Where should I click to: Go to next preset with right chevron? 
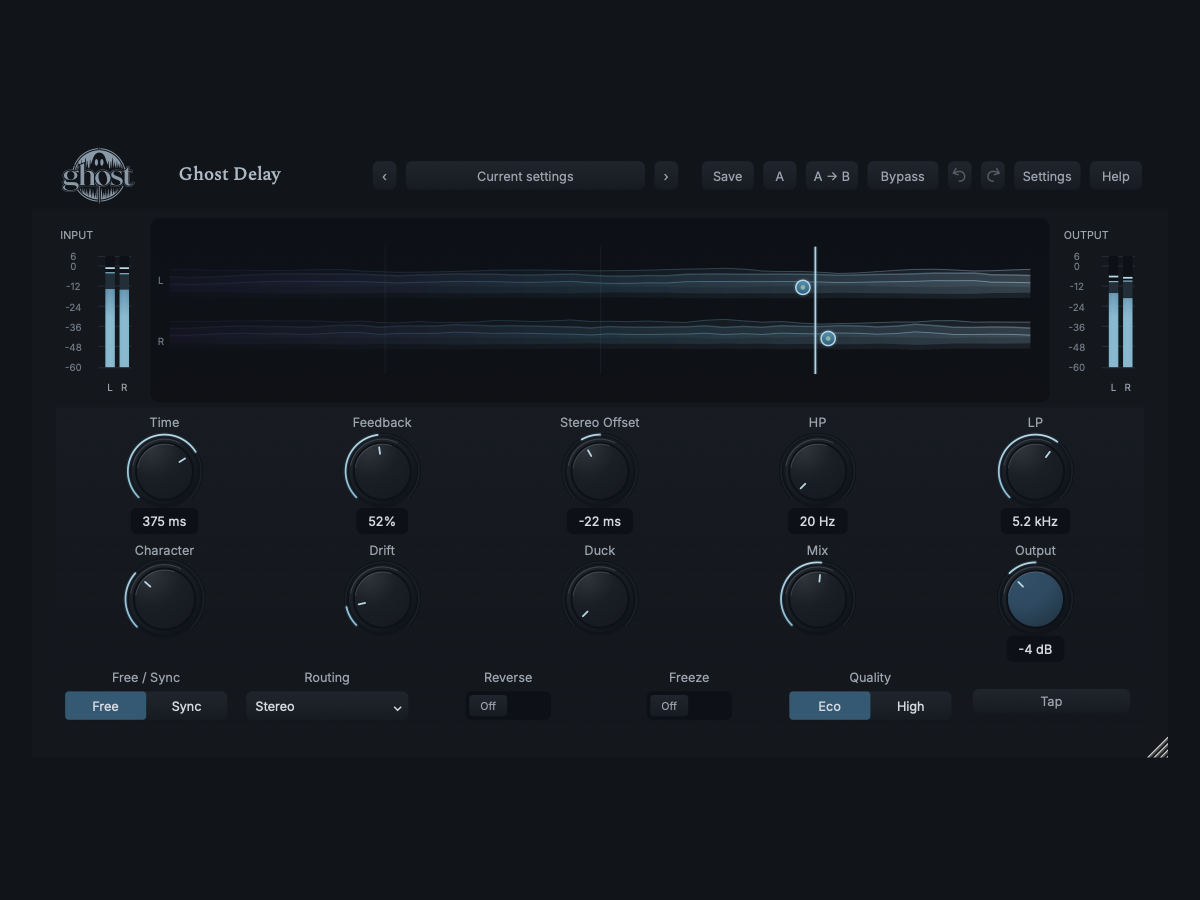click(x=666, y=176)
